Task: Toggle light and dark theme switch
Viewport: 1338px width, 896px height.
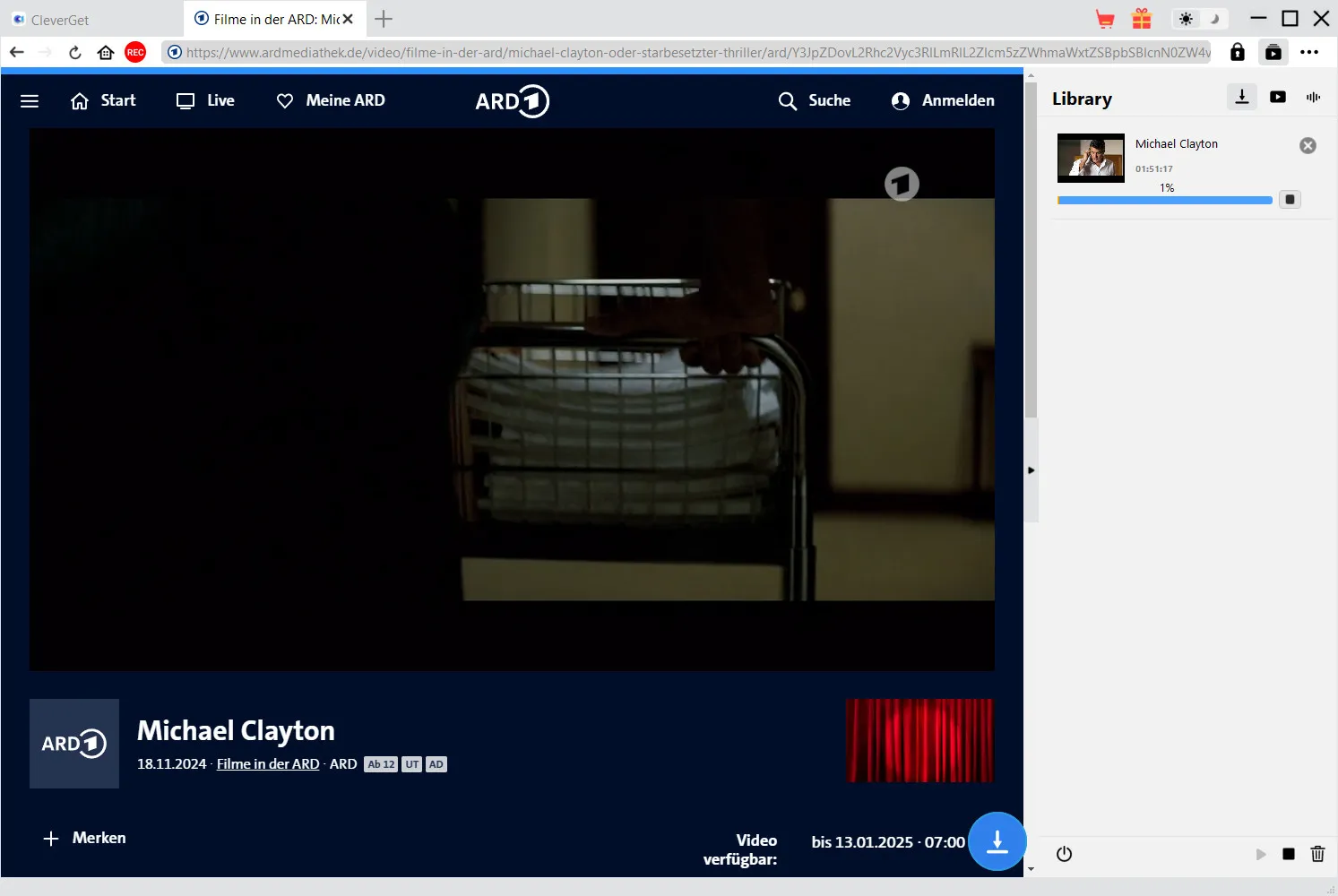Action: [1200, 19]
